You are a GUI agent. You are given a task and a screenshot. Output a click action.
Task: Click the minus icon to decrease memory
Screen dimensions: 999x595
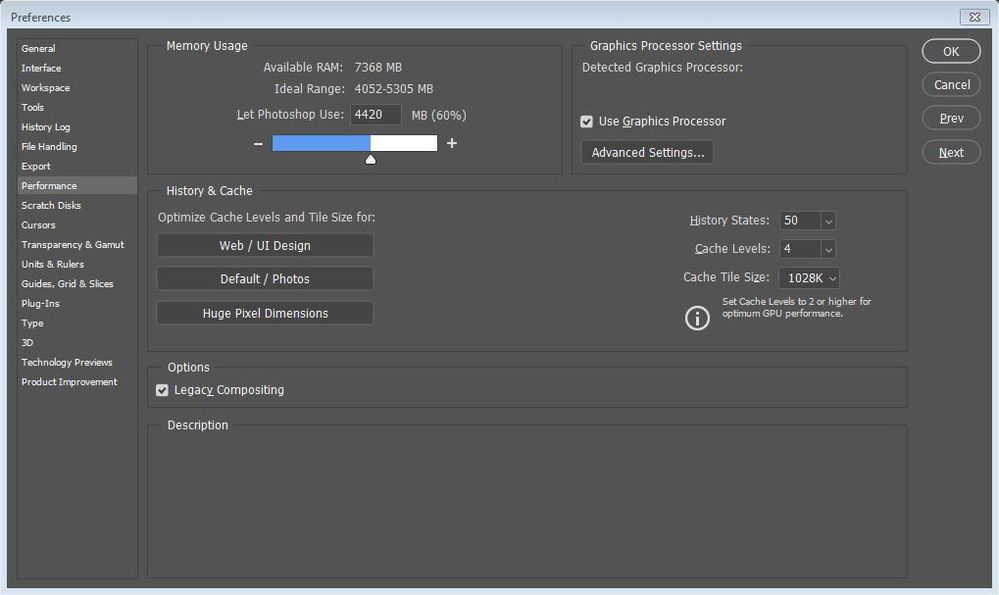click(258, 144)
